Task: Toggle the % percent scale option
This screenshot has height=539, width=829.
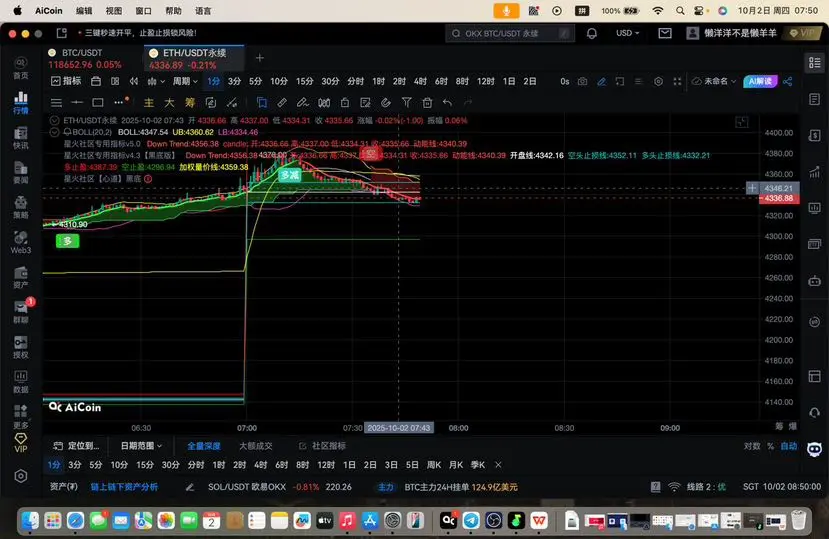Action: coord(770,446)
